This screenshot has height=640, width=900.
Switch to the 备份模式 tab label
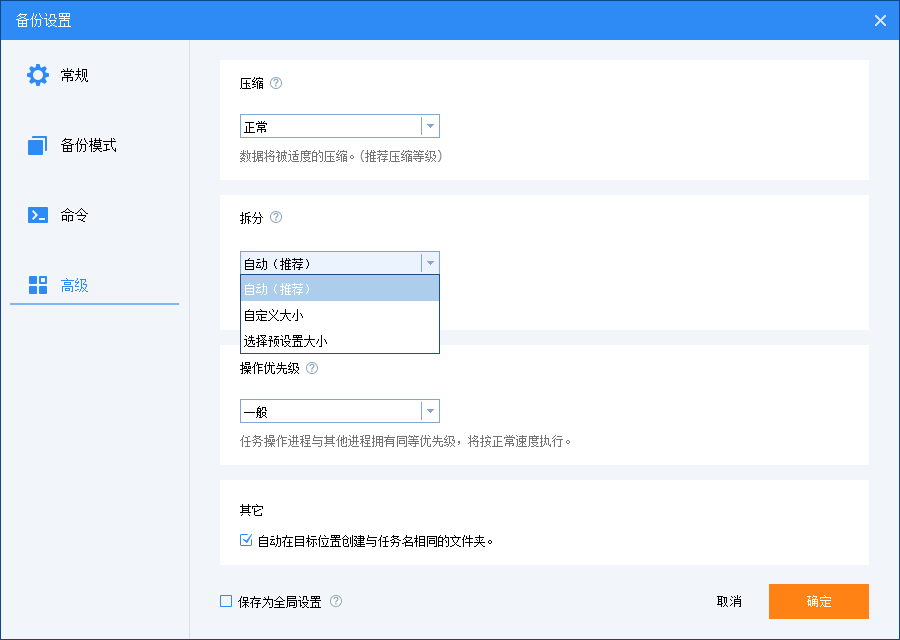click(x=88, y=145)
